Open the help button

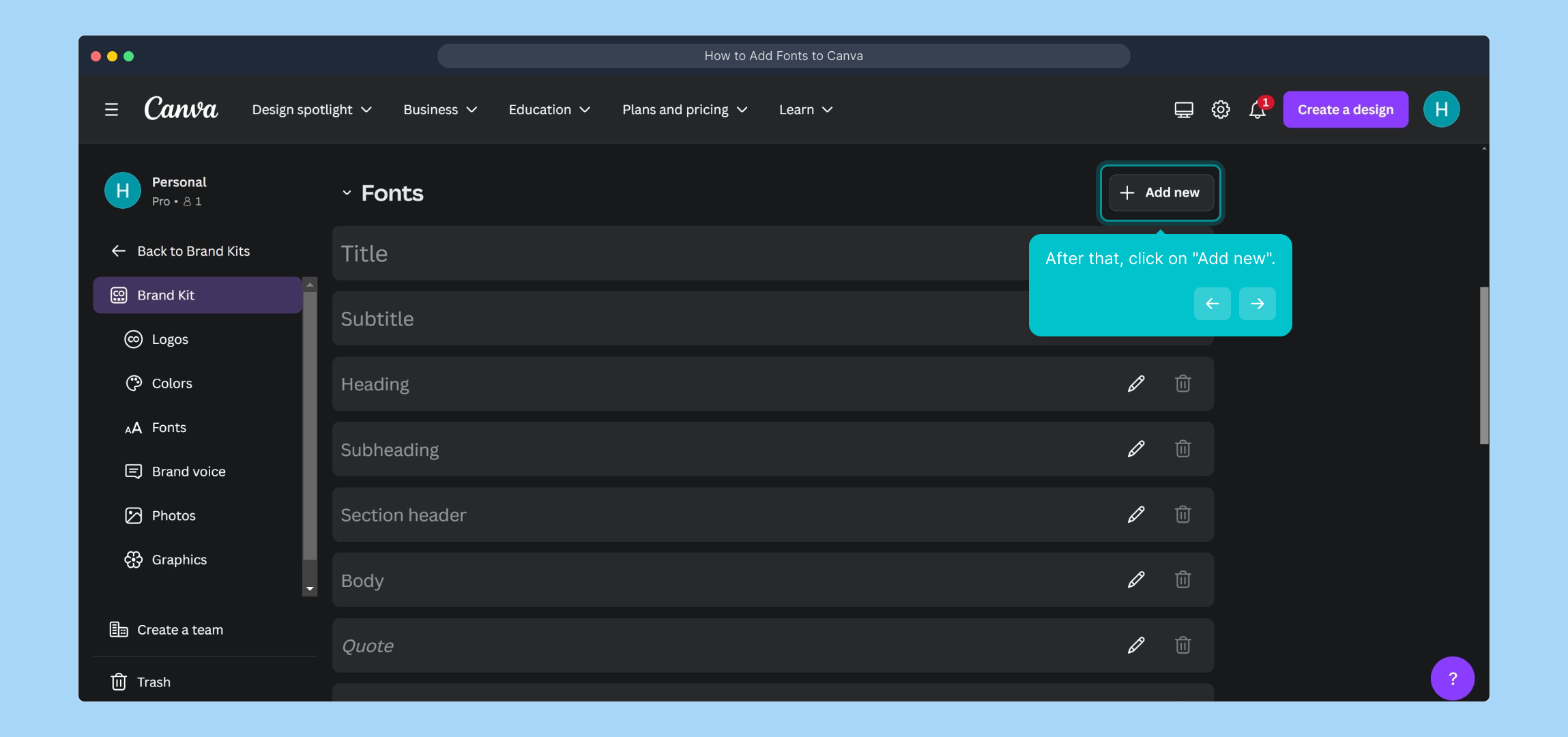click(x=1451, y=678)
